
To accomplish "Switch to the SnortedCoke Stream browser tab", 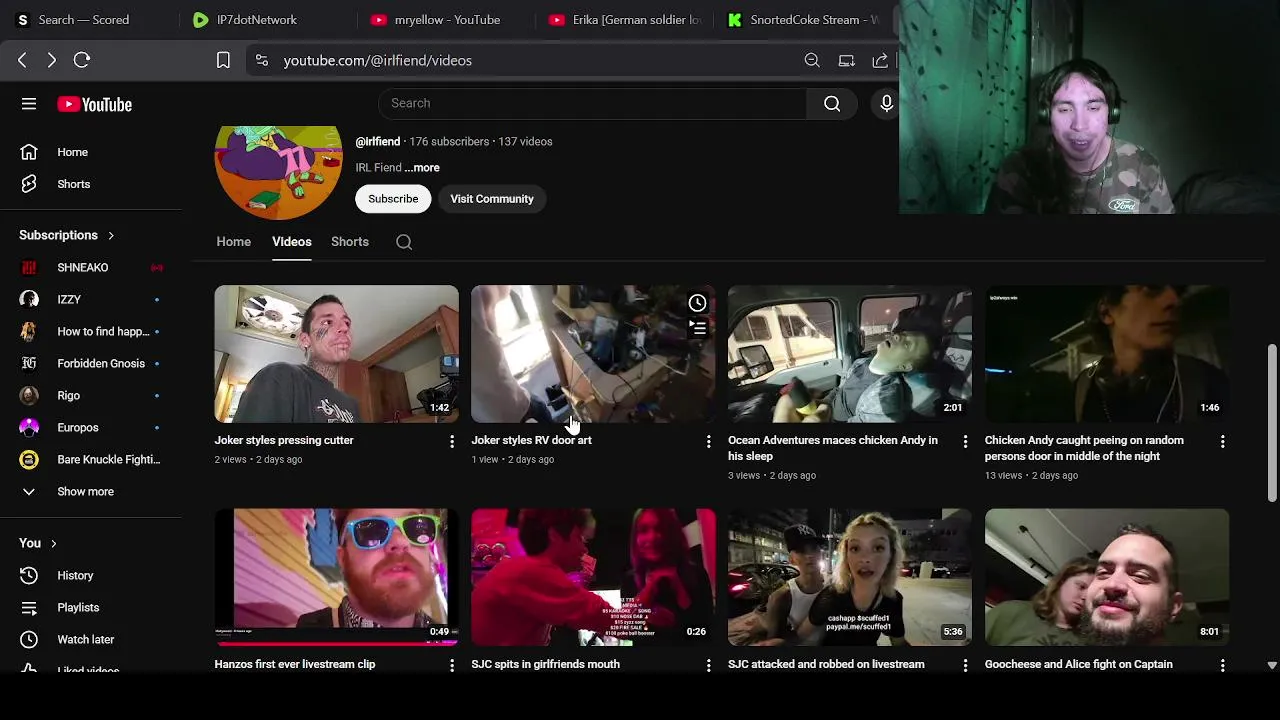I will (x=804, y=20).
